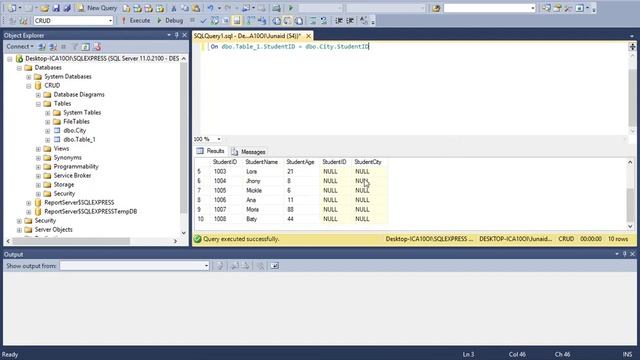Screen dimensions: 640x360
Task: Click the Change Connection icon
Action: coord(23,20)
